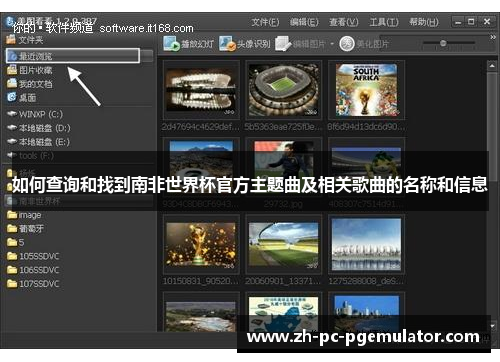Adjust the thumbnail size slider in toolbar

pyautogui.click(x=443, y=43)
